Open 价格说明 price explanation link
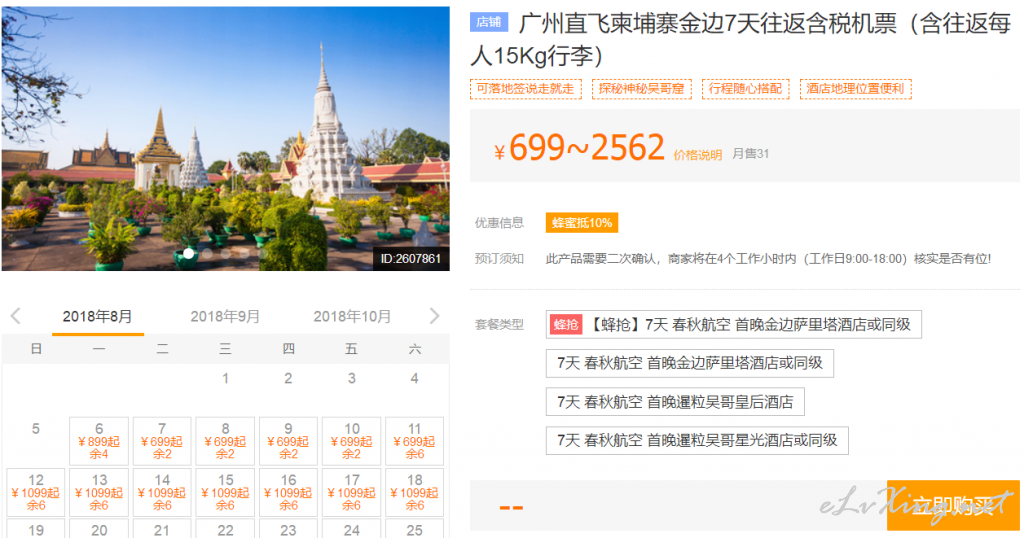Image resolution: width=1024 pixels, height=538 pixels. point(697,155)
